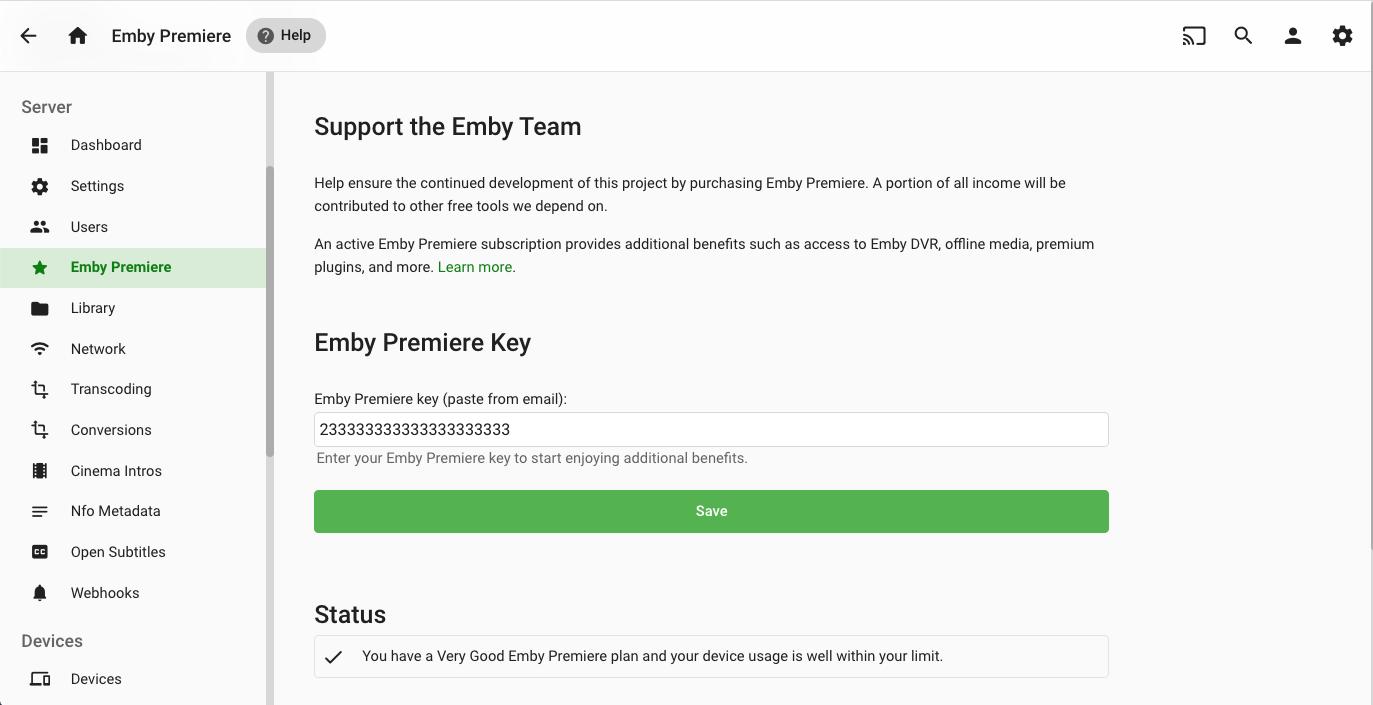The image size is (1373, 705).
Task: Click the Server section label
Action: coord(46,107)
